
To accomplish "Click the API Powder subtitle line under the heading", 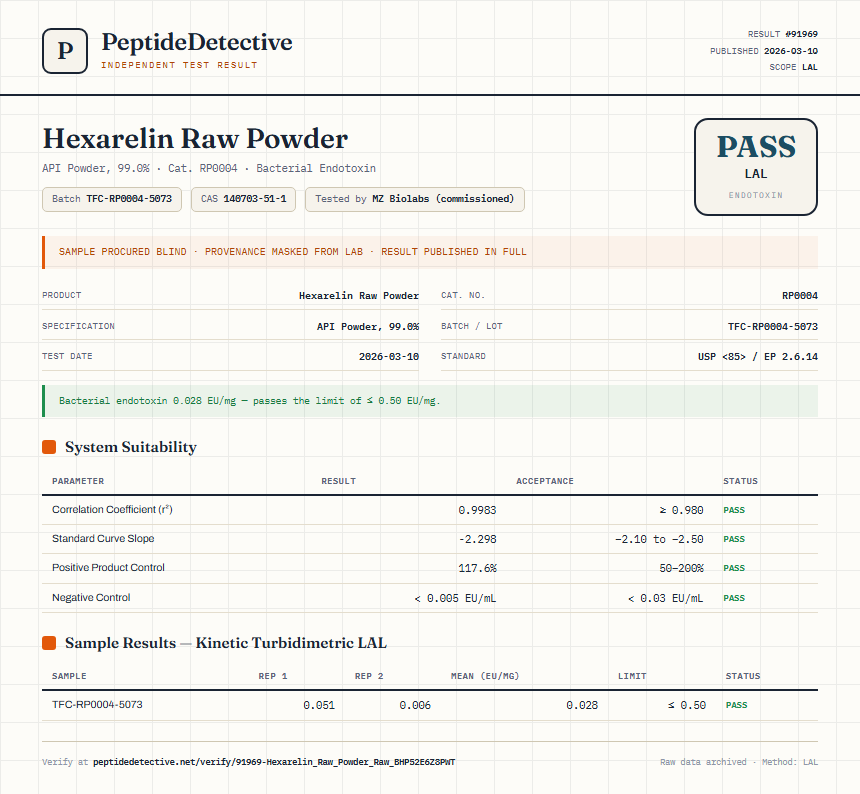I will coord(209,168).
